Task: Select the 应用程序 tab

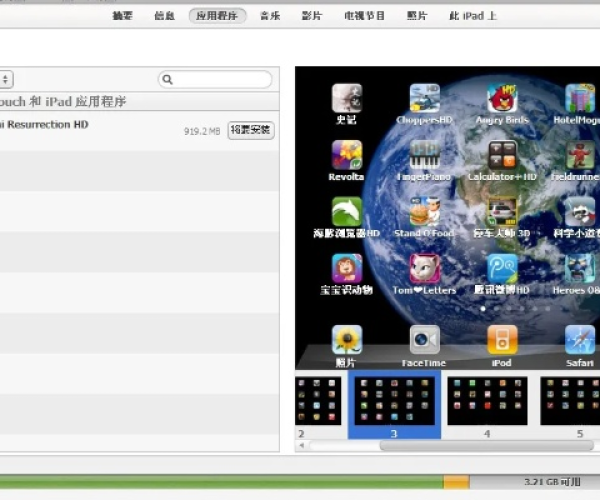Action: (x=217, y=16)
